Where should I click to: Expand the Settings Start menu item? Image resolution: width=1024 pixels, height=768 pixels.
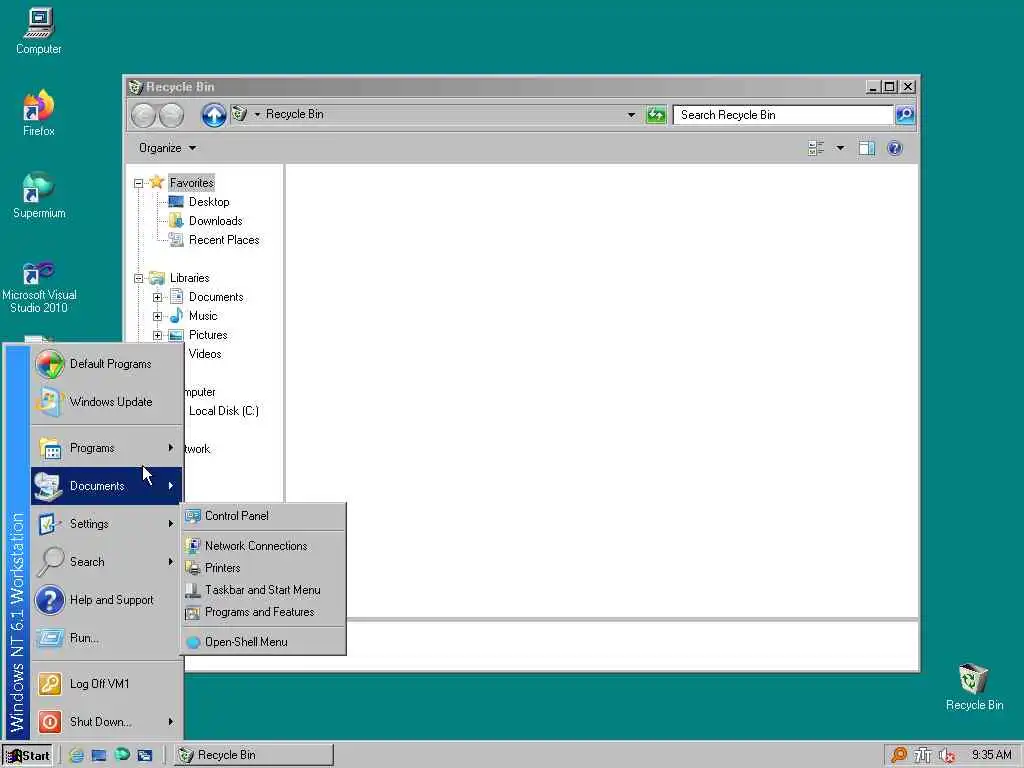tap(106, 524)
